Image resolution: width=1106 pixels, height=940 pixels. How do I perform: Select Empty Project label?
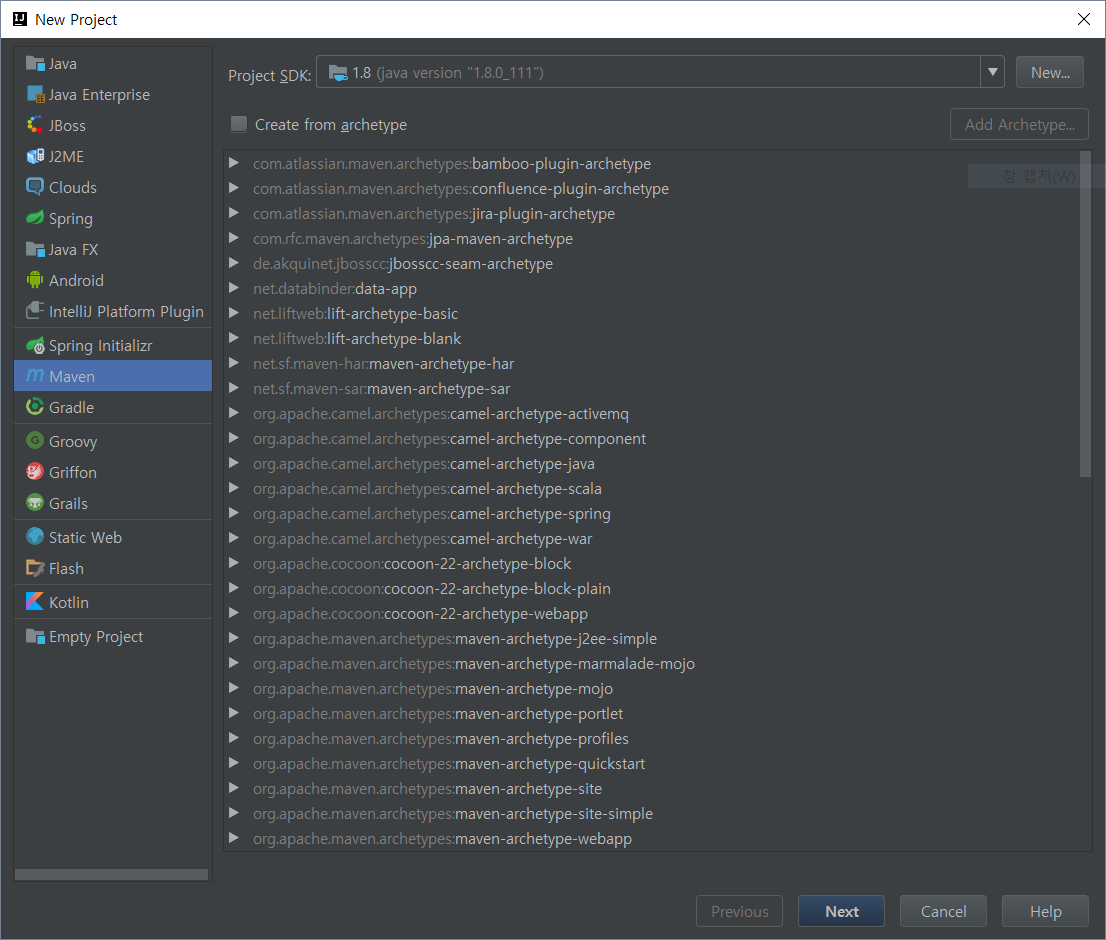(96, 636)
